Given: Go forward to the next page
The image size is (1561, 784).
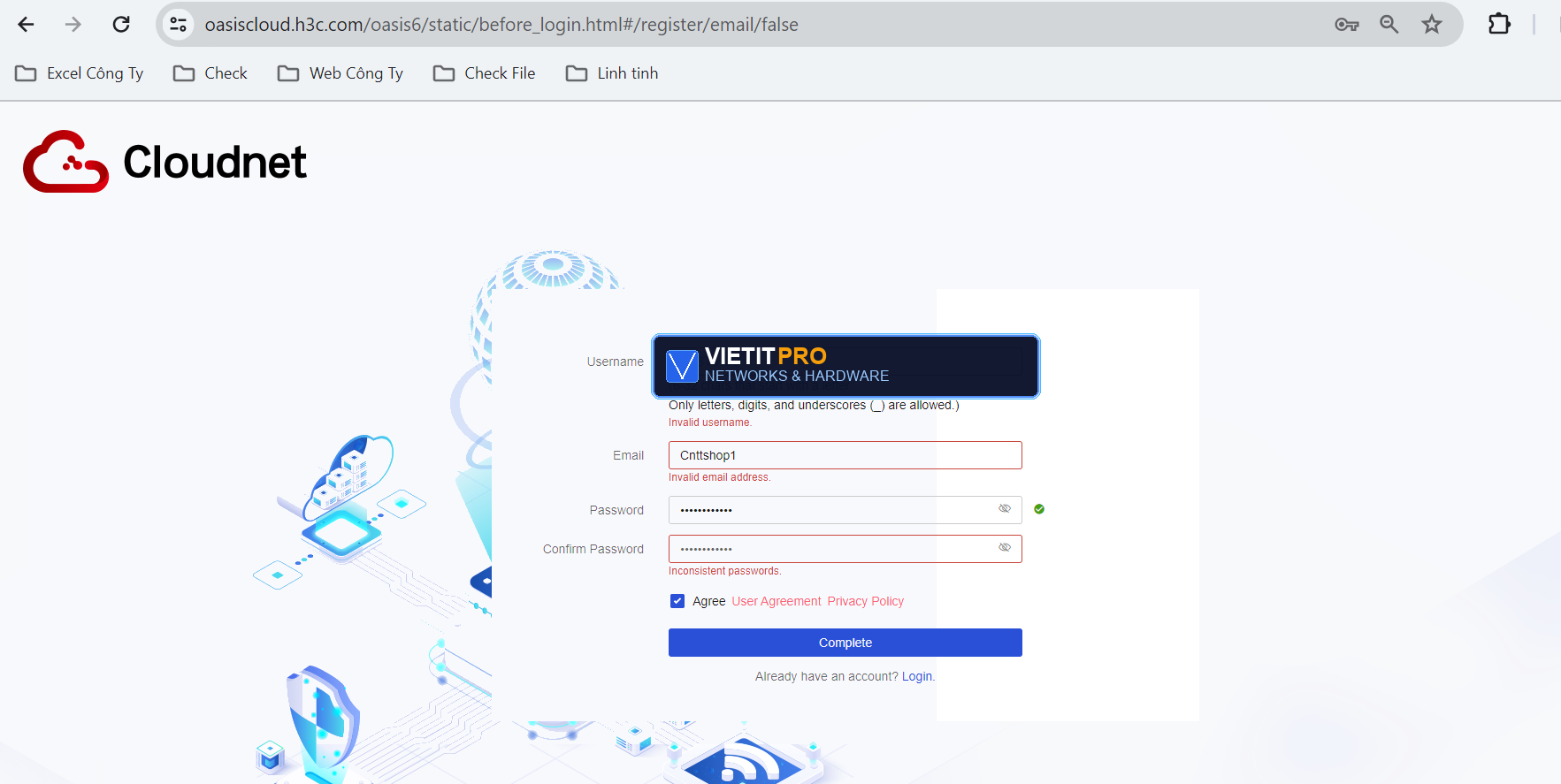Looking at the screenshot, I should pos(73,25).
